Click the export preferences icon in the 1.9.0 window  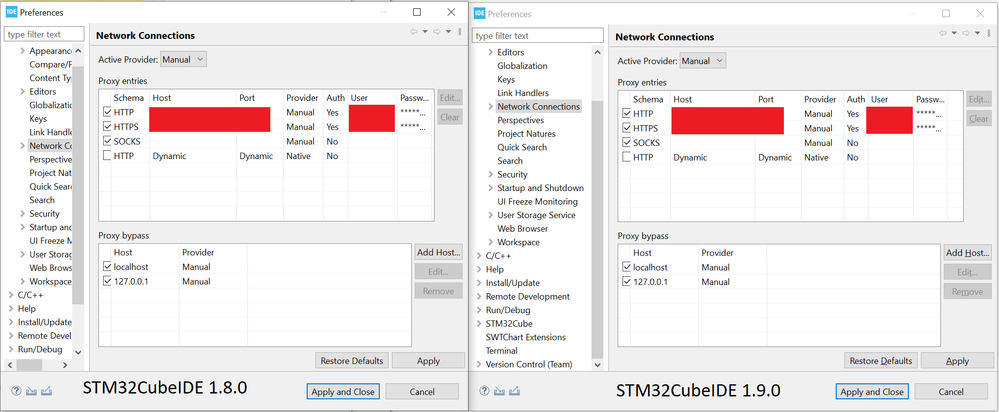tap(515, 391)
